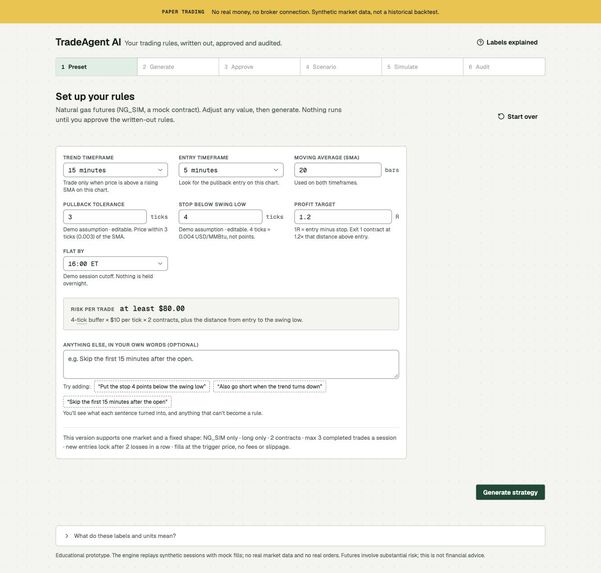The image size is (601, 573).
Task: Click the Risk per trade "at least $80.00" value
Action: coord(152,308)
